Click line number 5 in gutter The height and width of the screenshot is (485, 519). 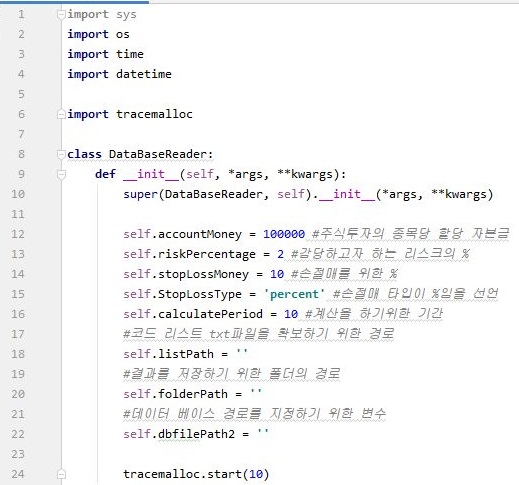(21, 94)
